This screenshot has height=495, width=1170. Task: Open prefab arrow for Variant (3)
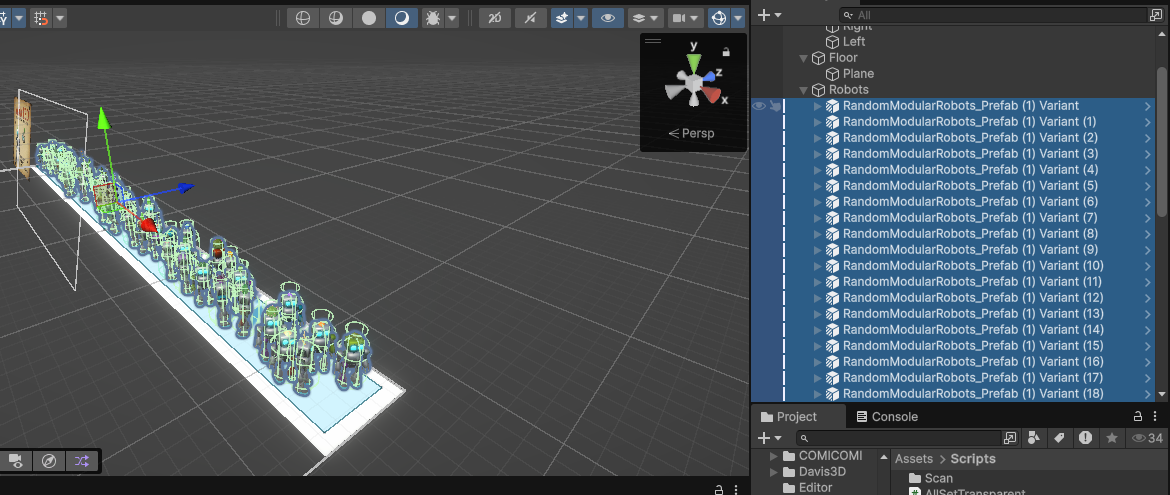tap(1148, 154)
